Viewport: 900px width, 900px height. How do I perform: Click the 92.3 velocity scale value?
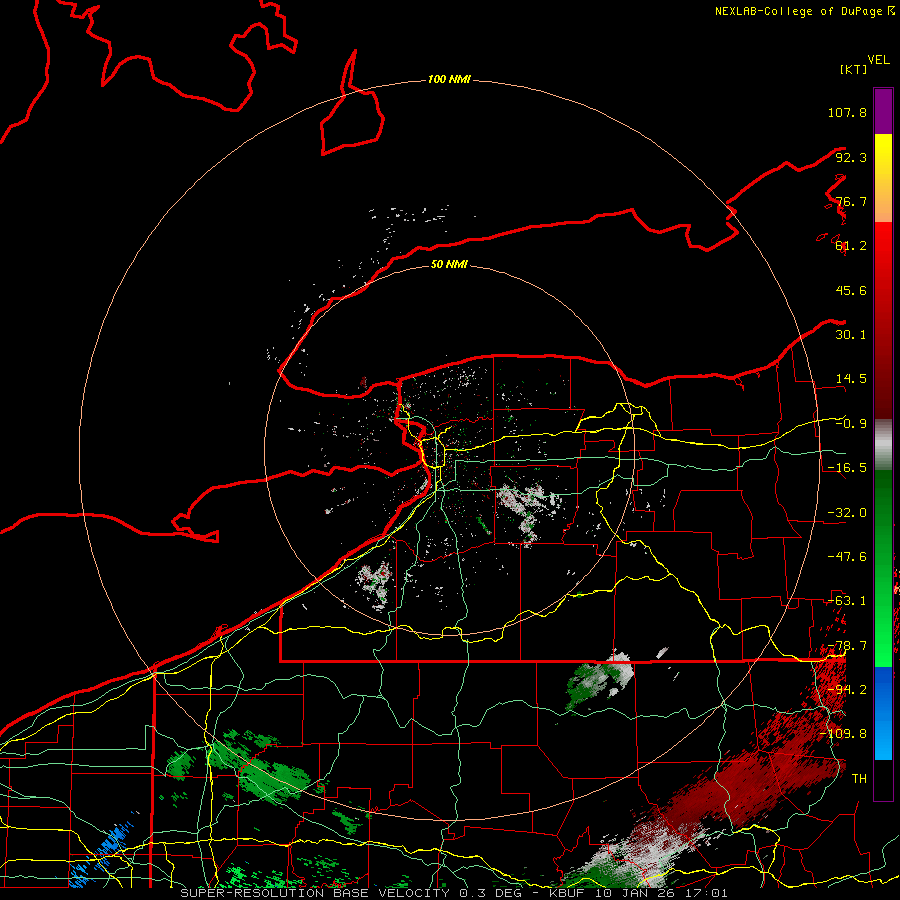851,157
